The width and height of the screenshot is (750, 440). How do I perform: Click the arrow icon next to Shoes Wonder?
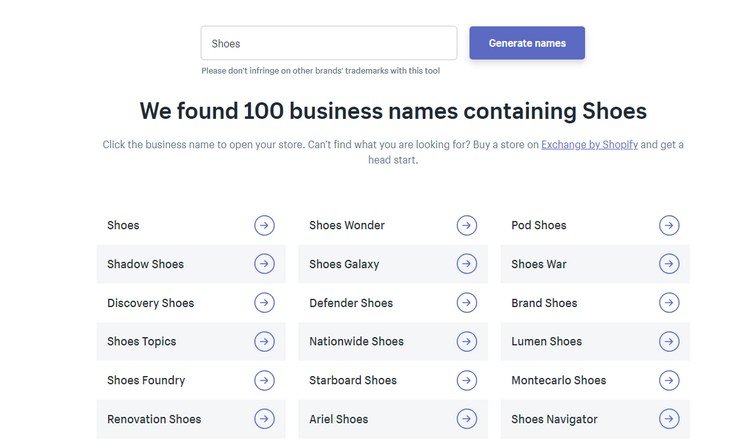[x=467, y=226]
